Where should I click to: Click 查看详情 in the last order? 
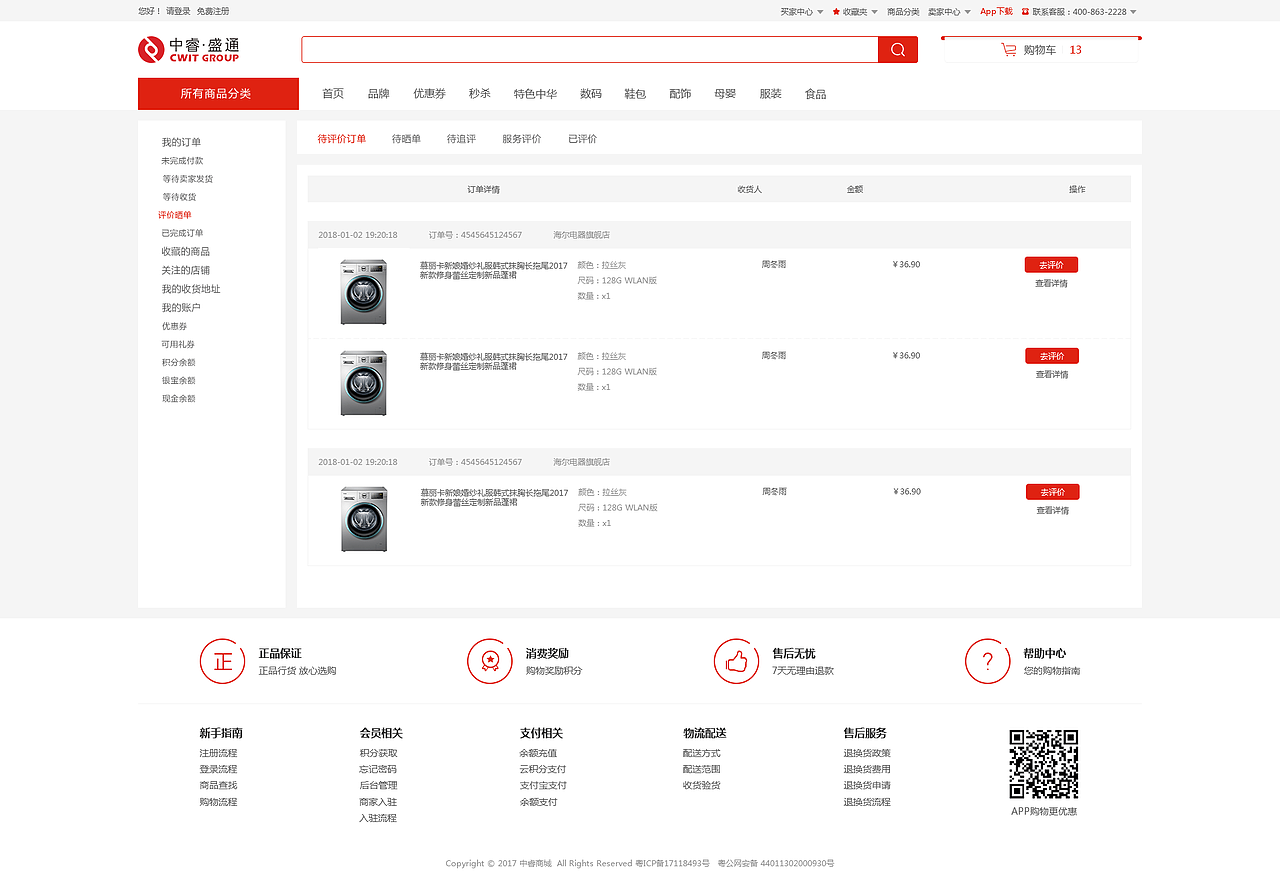click(1052, 510)
